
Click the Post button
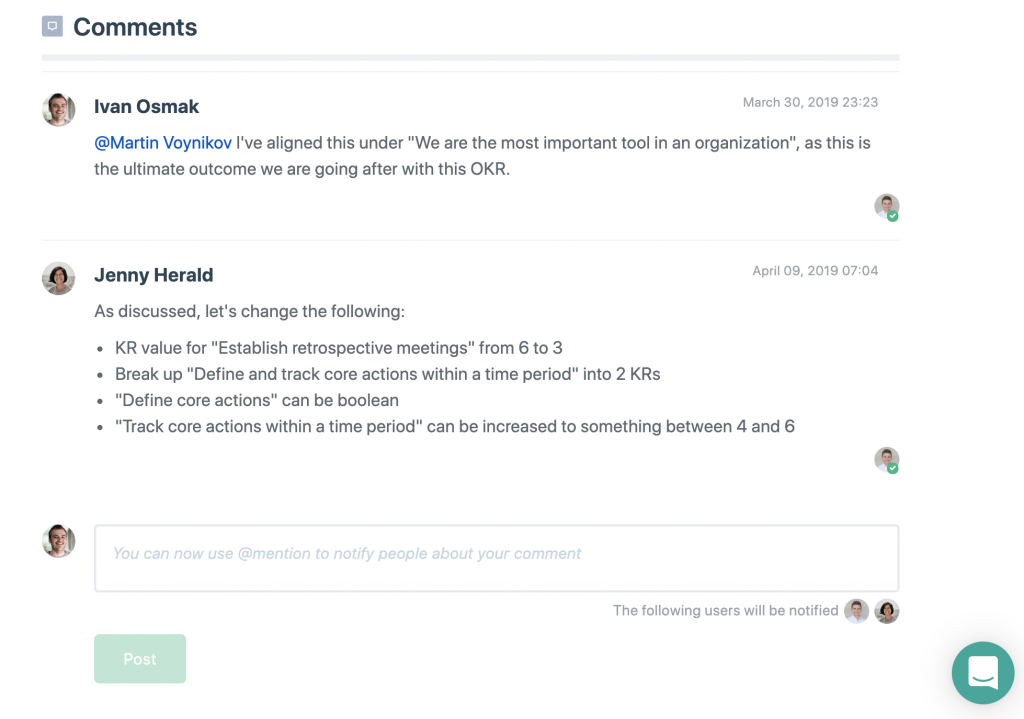(140, 658)
